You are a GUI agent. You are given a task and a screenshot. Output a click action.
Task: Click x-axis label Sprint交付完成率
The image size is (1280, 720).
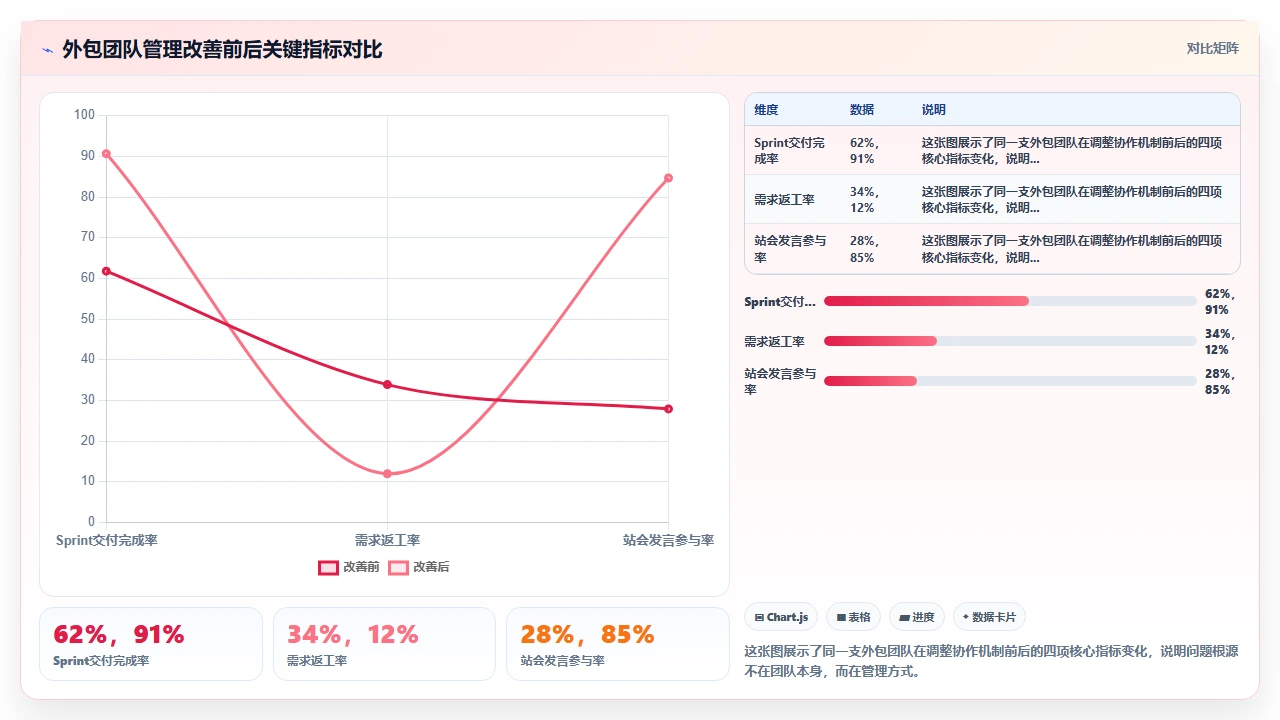[x=106, y=540]
